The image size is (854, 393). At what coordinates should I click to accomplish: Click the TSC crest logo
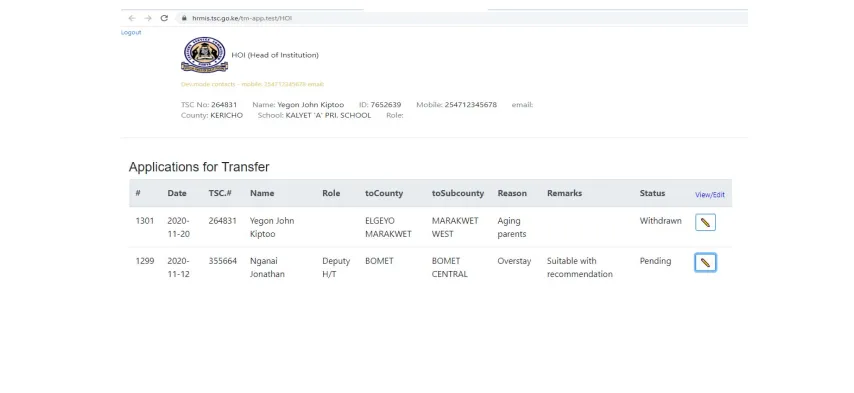click(x=204, y=55)
